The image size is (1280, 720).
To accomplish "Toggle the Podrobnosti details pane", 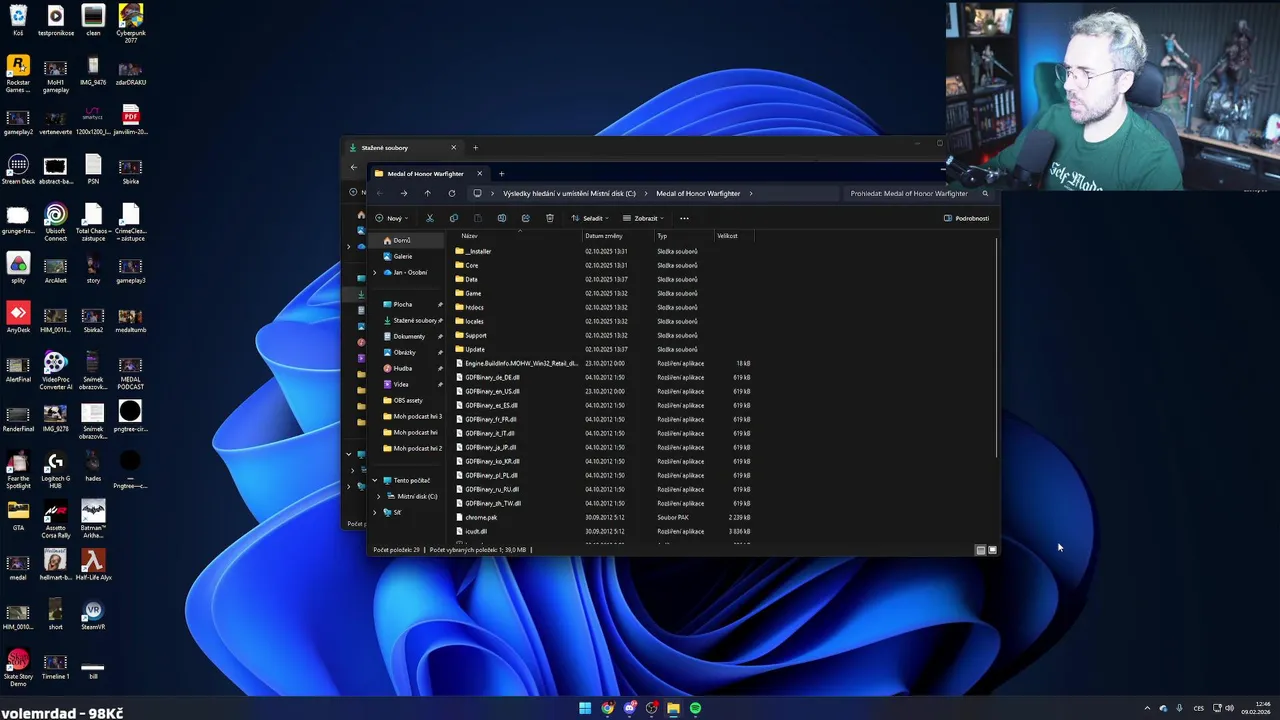I will 966,218.
